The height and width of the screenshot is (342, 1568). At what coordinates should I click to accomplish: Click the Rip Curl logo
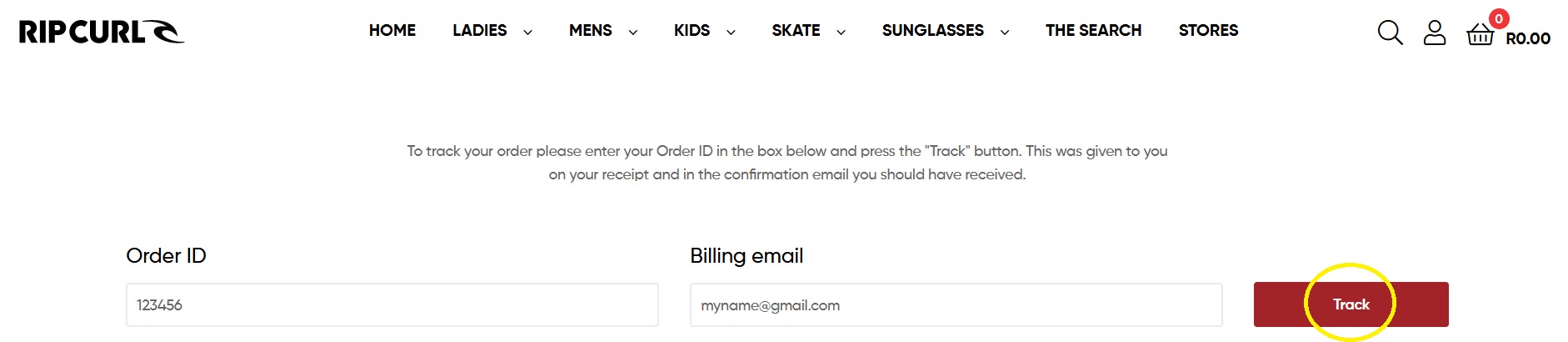[x=101, y=32]
